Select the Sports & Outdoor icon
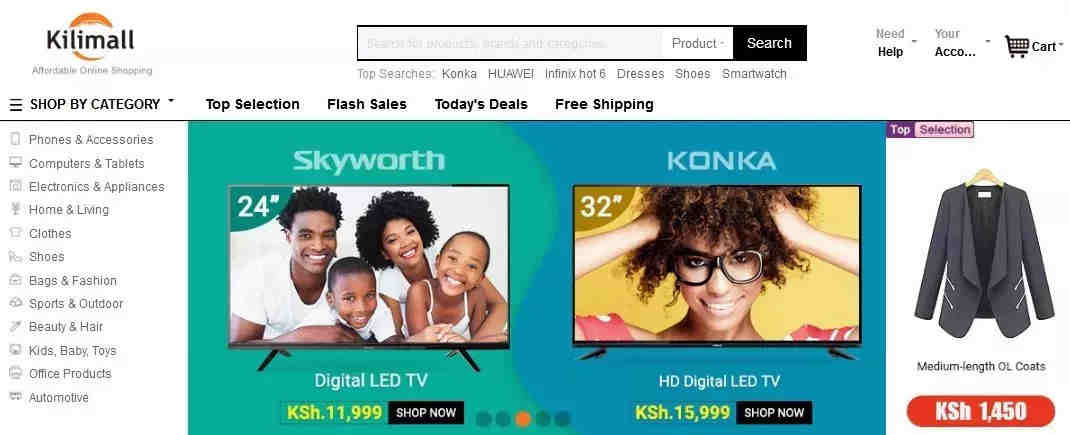This screenshot has height=435, width=1070. coord(16,303)
